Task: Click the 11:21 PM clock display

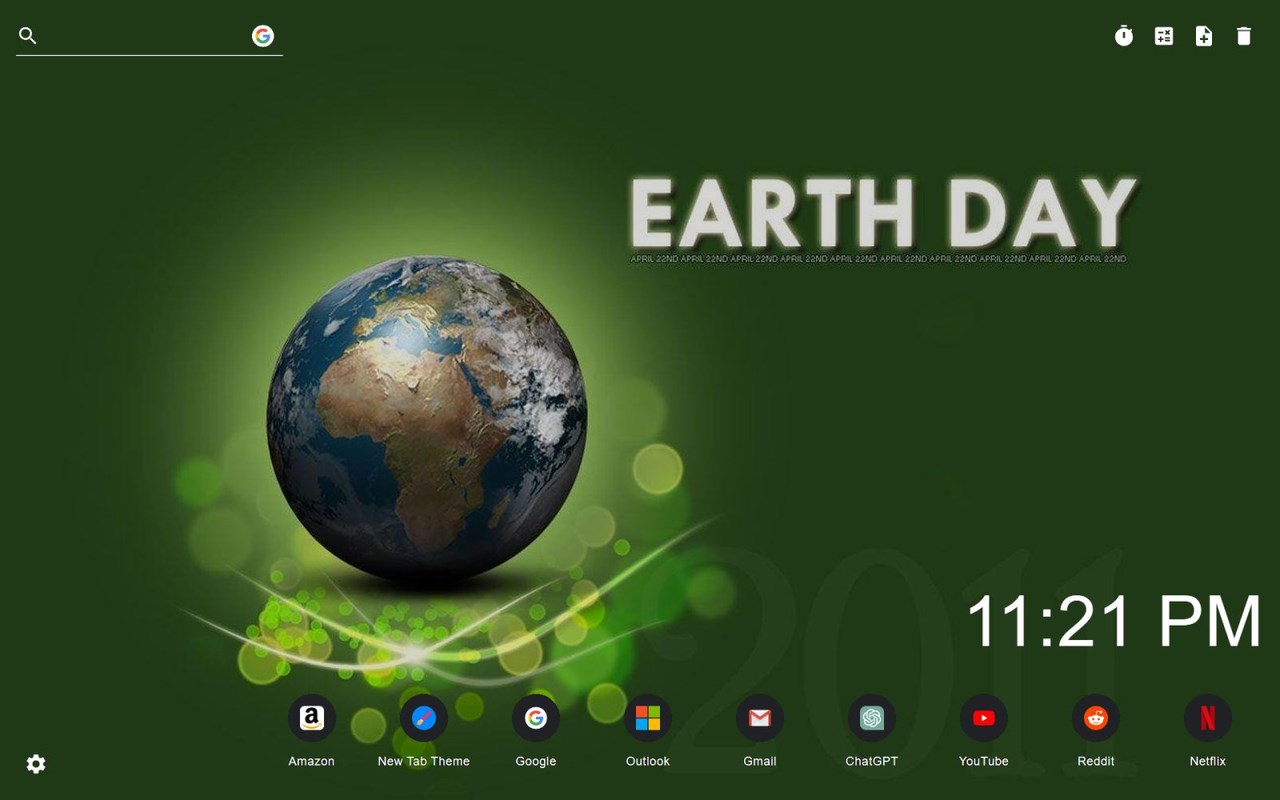Action: click(1114, 621)
